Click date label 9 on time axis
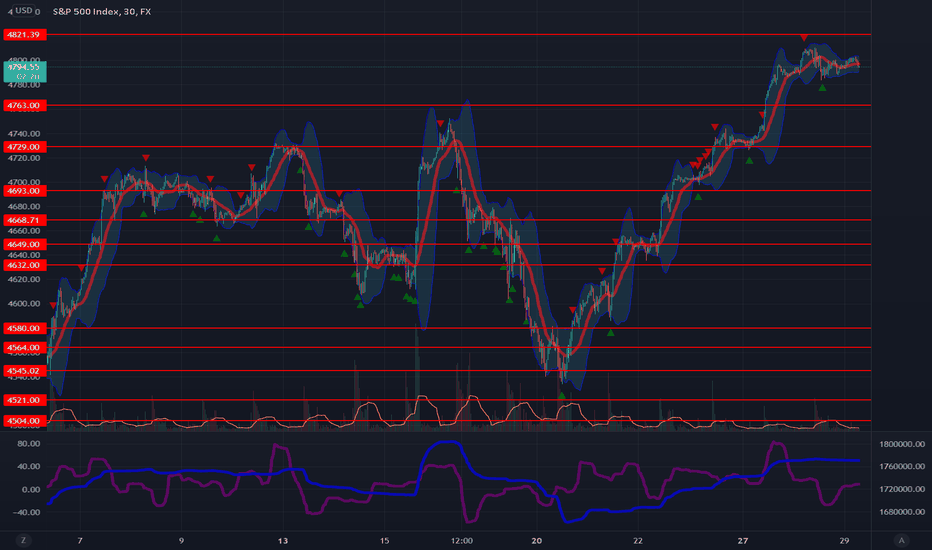Image resolution: width=932 pixels, height=550 pixels. pyautogui.click(x=181, y=540)
